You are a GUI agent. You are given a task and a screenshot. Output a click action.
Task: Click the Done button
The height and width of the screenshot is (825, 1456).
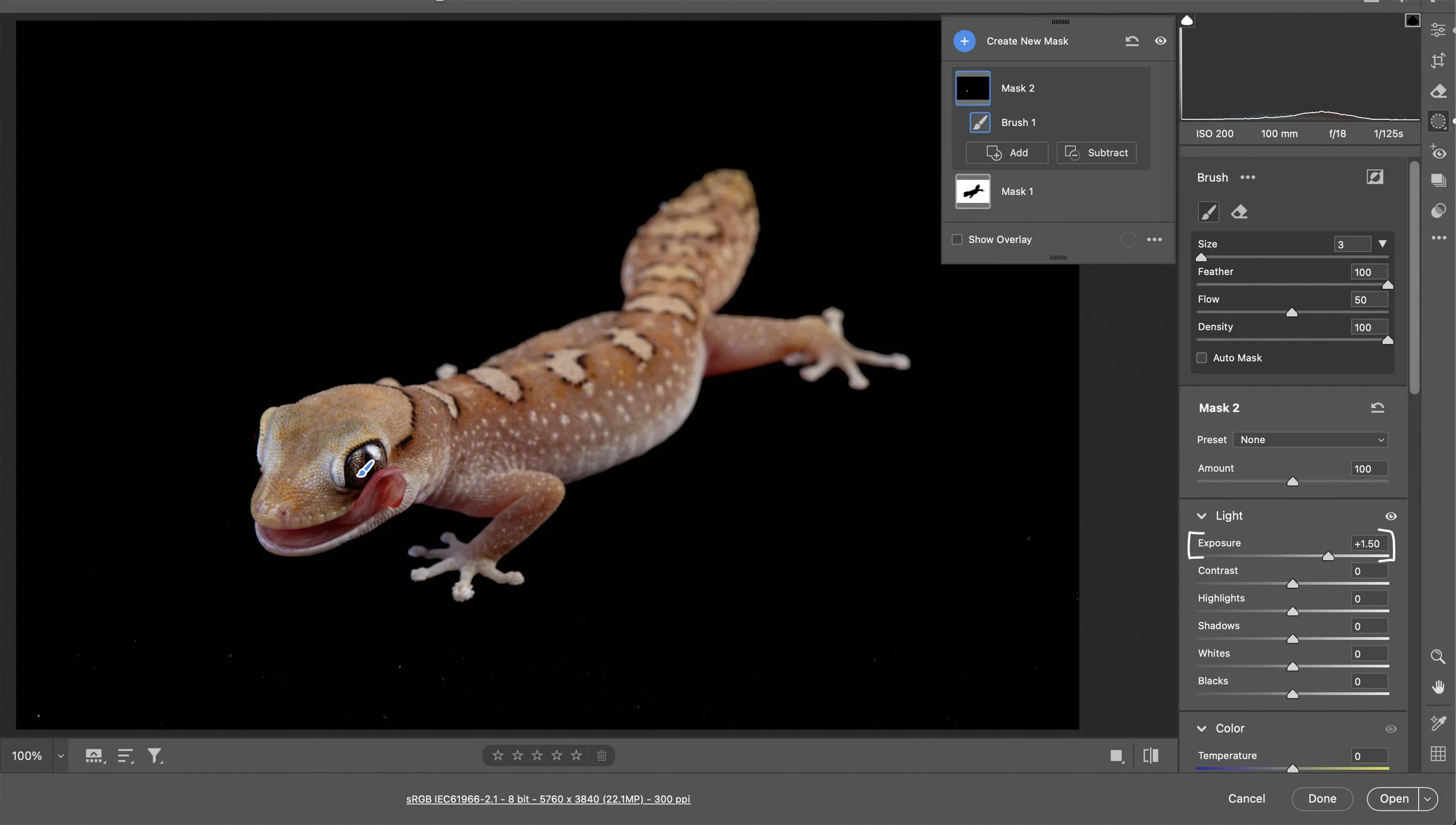[1321, 798]
